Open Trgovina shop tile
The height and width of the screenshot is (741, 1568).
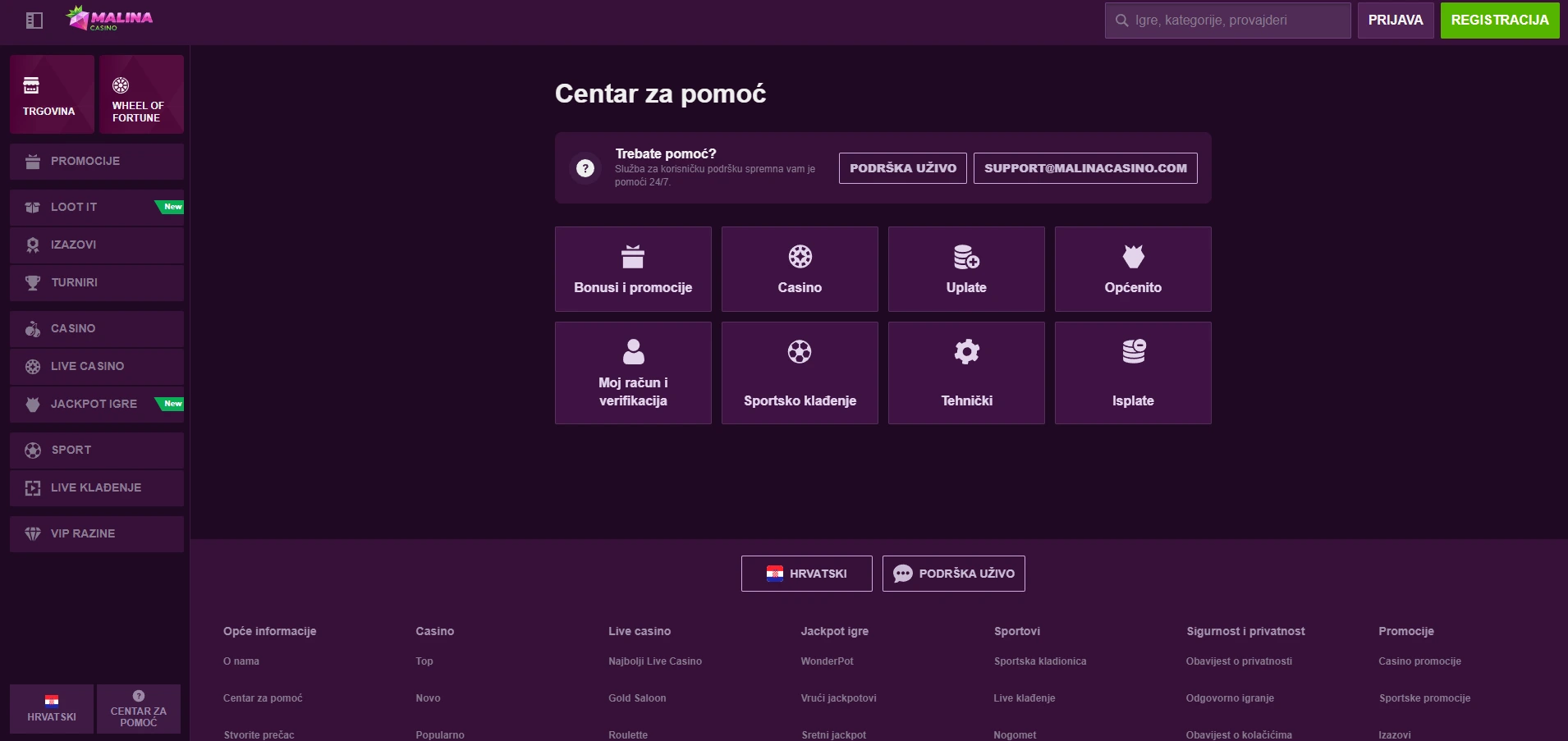click(52, 94)
